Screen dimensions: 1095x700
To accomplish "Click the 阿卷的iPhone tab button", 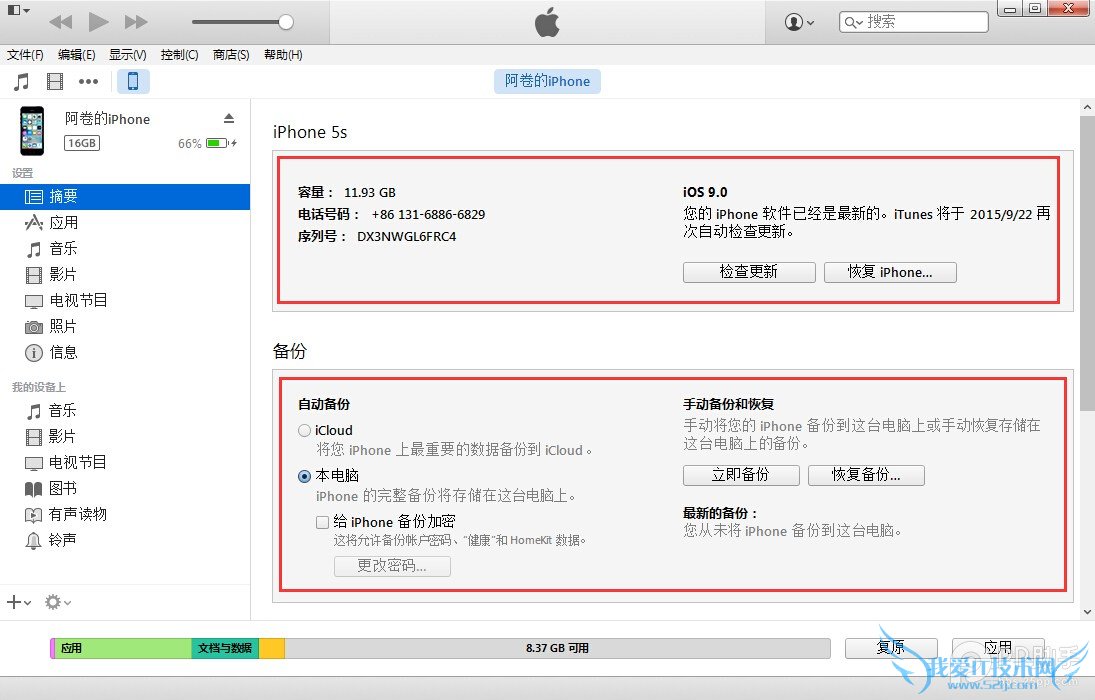I will click(548, 81).
